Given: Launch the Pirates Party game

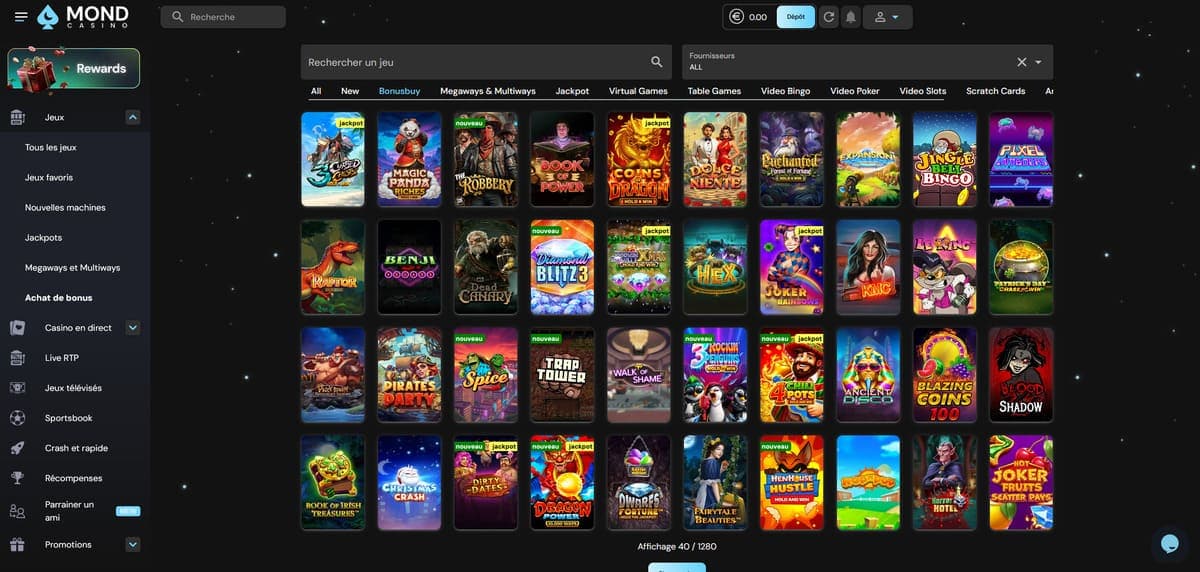Looking at the screenshot, I should tap(409, 375).
